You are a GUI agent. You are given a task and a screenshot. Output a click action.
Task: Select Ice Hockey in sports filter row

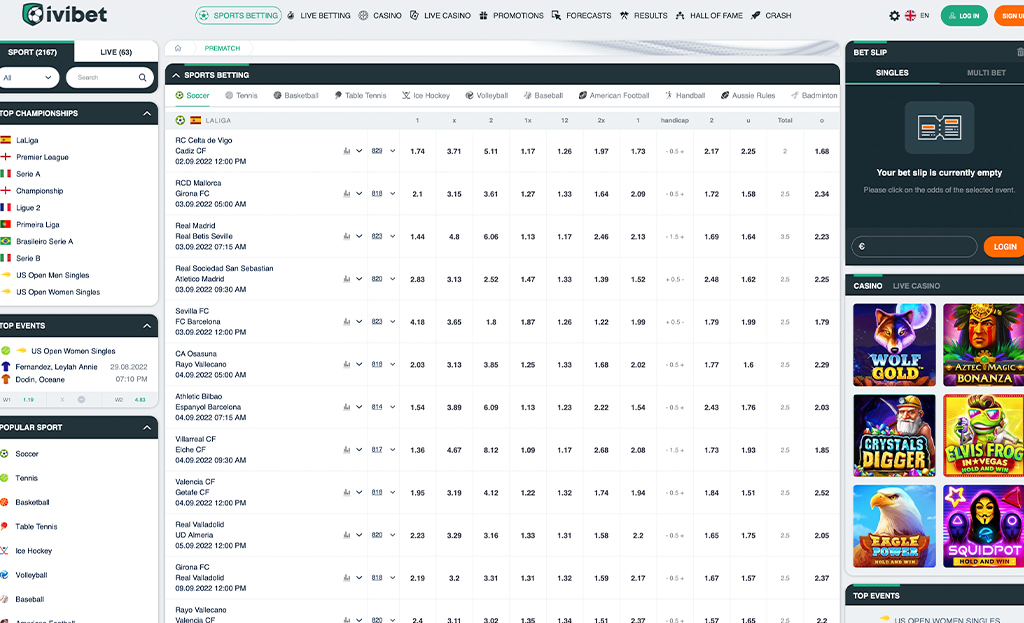pos(426,95)
